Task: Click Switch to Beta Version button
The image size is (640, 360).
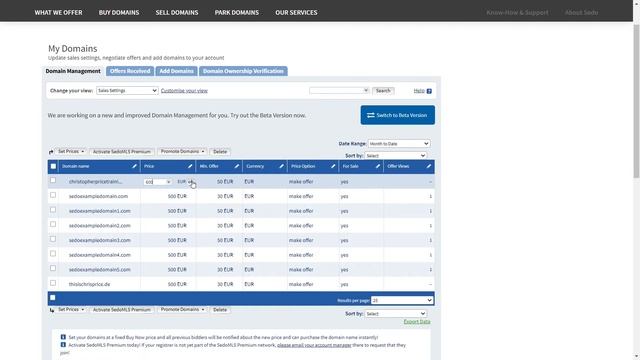Action: pyautogui.click(x=398, y=115)
